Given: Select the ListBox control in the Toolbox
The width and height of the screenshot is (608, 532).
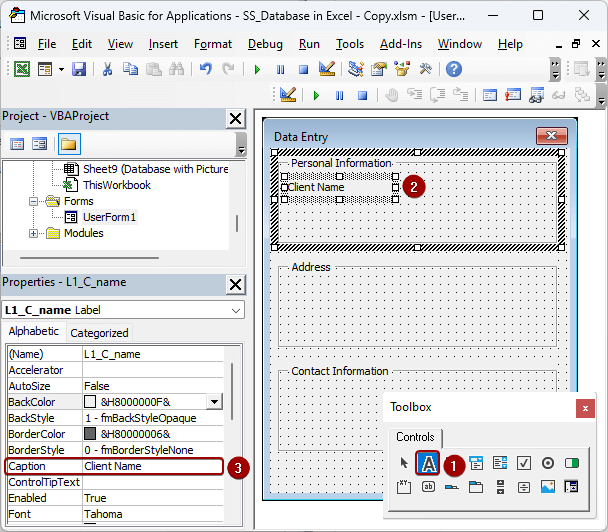Looking at the screenshot, I should click(x=500, y=463).
